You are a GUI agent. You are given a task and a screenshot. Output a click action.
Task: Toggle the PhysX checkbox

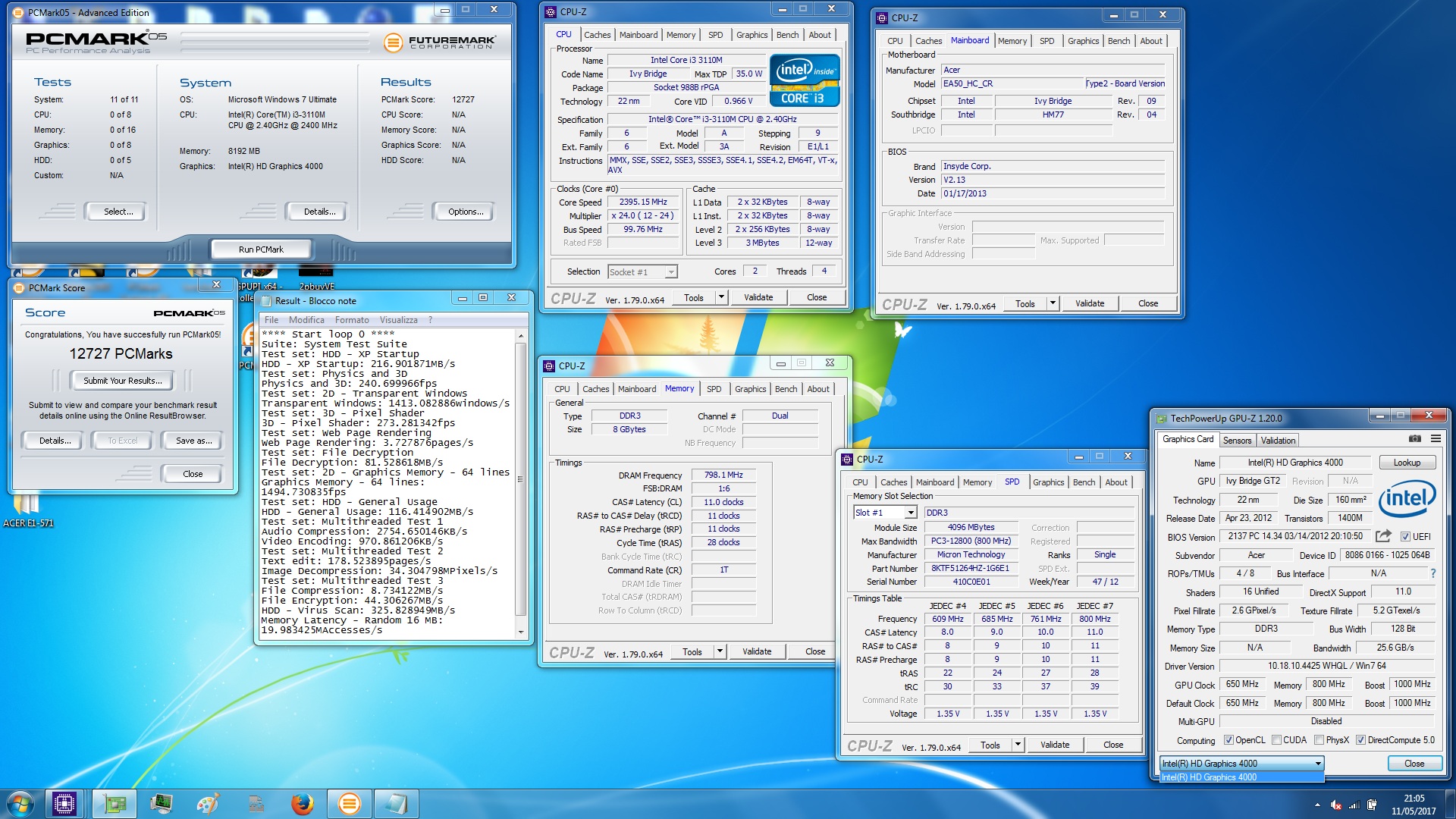(x=1319, y=740)
